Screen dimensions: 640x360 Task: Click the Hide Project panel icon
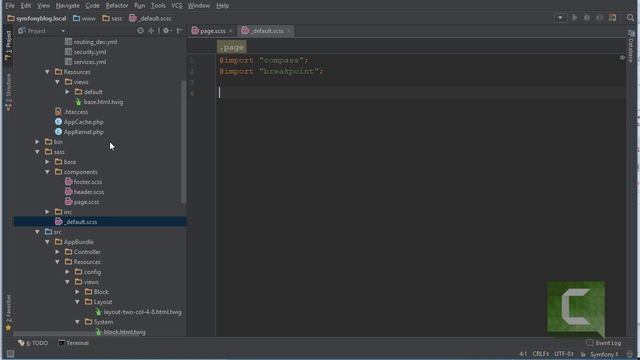coord(180,31)
